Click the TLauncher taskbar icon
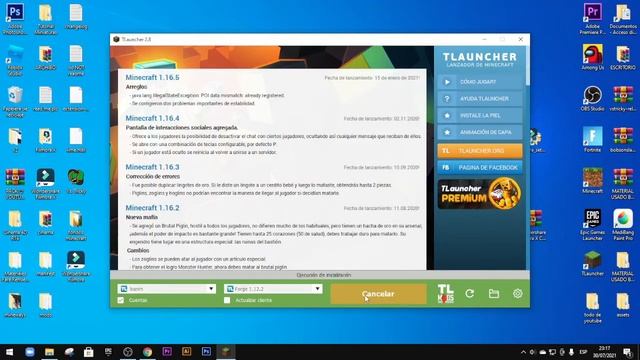This screenshot has width=640, height=360. click(x=226, y=352)
